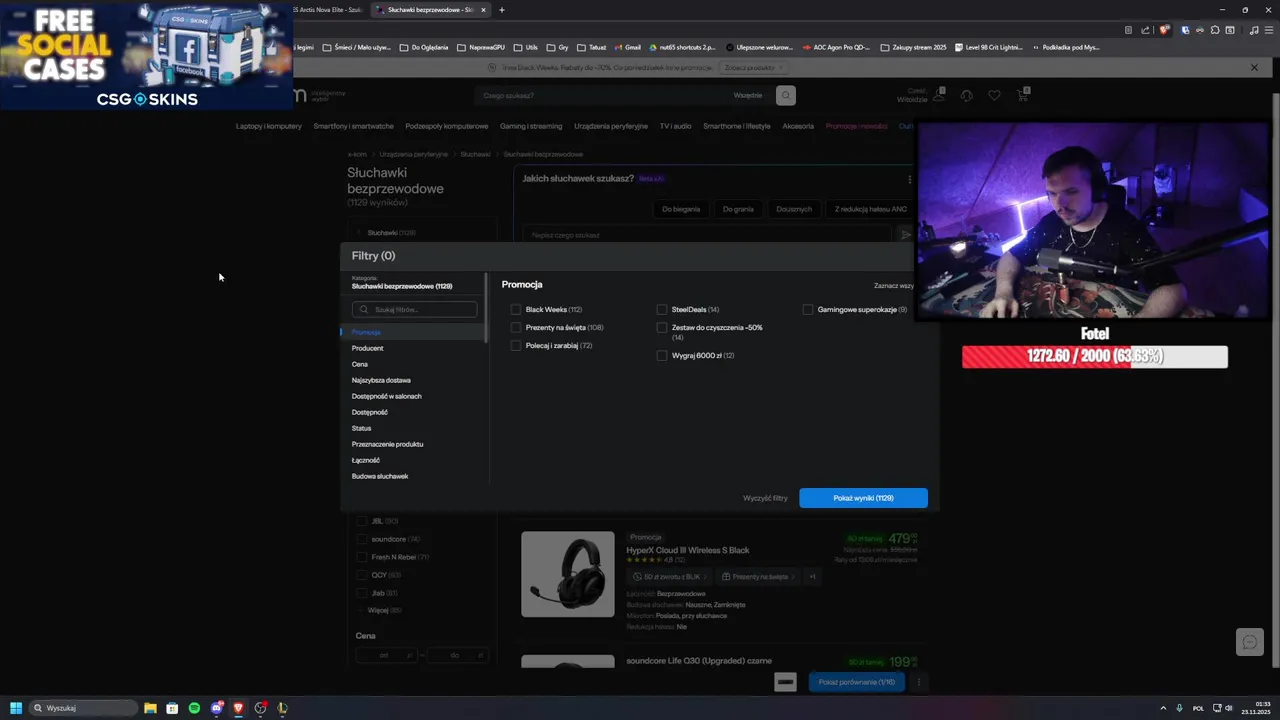Image resolution: width=1280 pixels, height=720 pixels.
Task: Open the shopping cart icon
Action: coord(1022,95)
